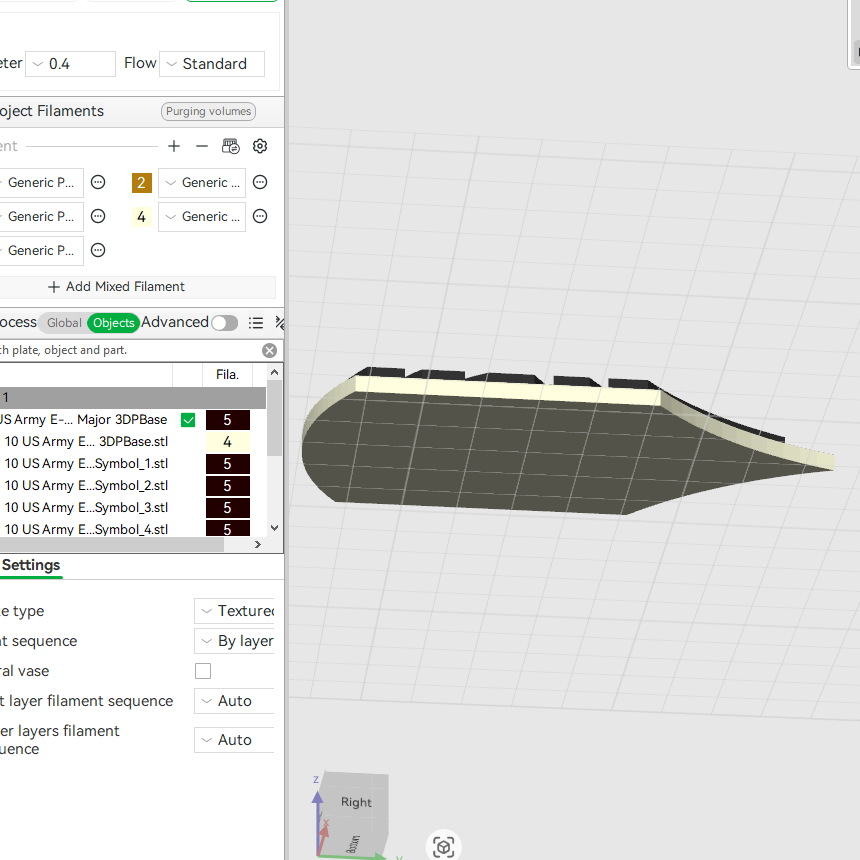Image resolution: width=860 pixels, height=860 pixels.
Task: Open options for filament 4 ellipsis icon
Action: pos(260,216)
